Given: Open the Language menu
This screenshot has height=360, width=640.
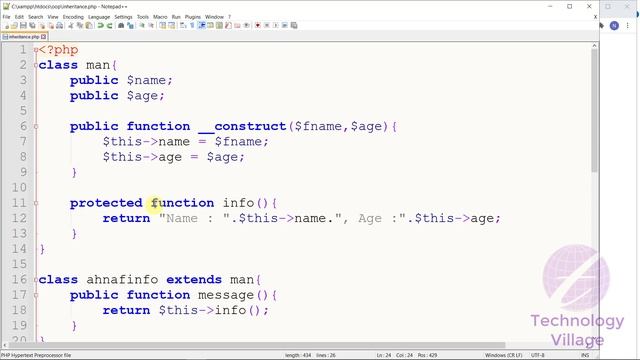Looking at the screenshot, I should click(x=99, y=17).
